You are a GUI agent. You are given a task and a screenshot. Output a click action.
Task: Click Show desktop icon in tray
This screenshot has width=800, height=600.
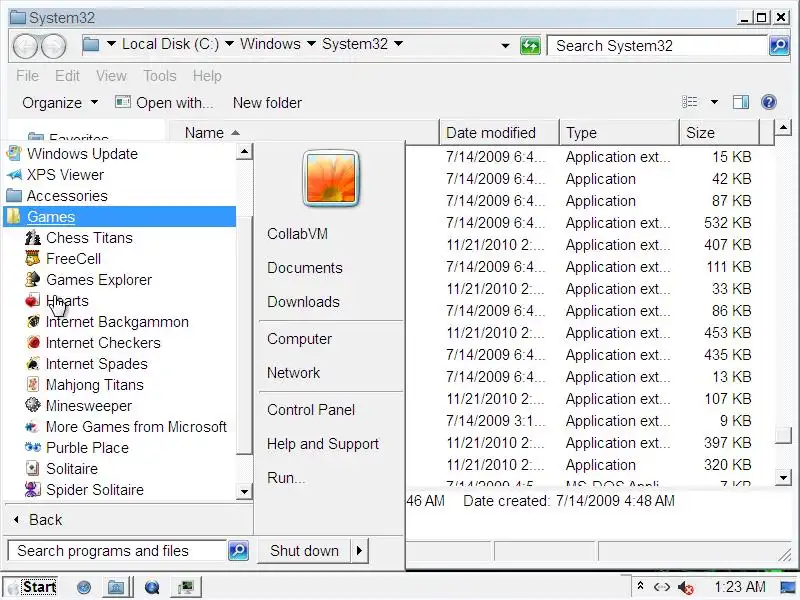(788, 588)
